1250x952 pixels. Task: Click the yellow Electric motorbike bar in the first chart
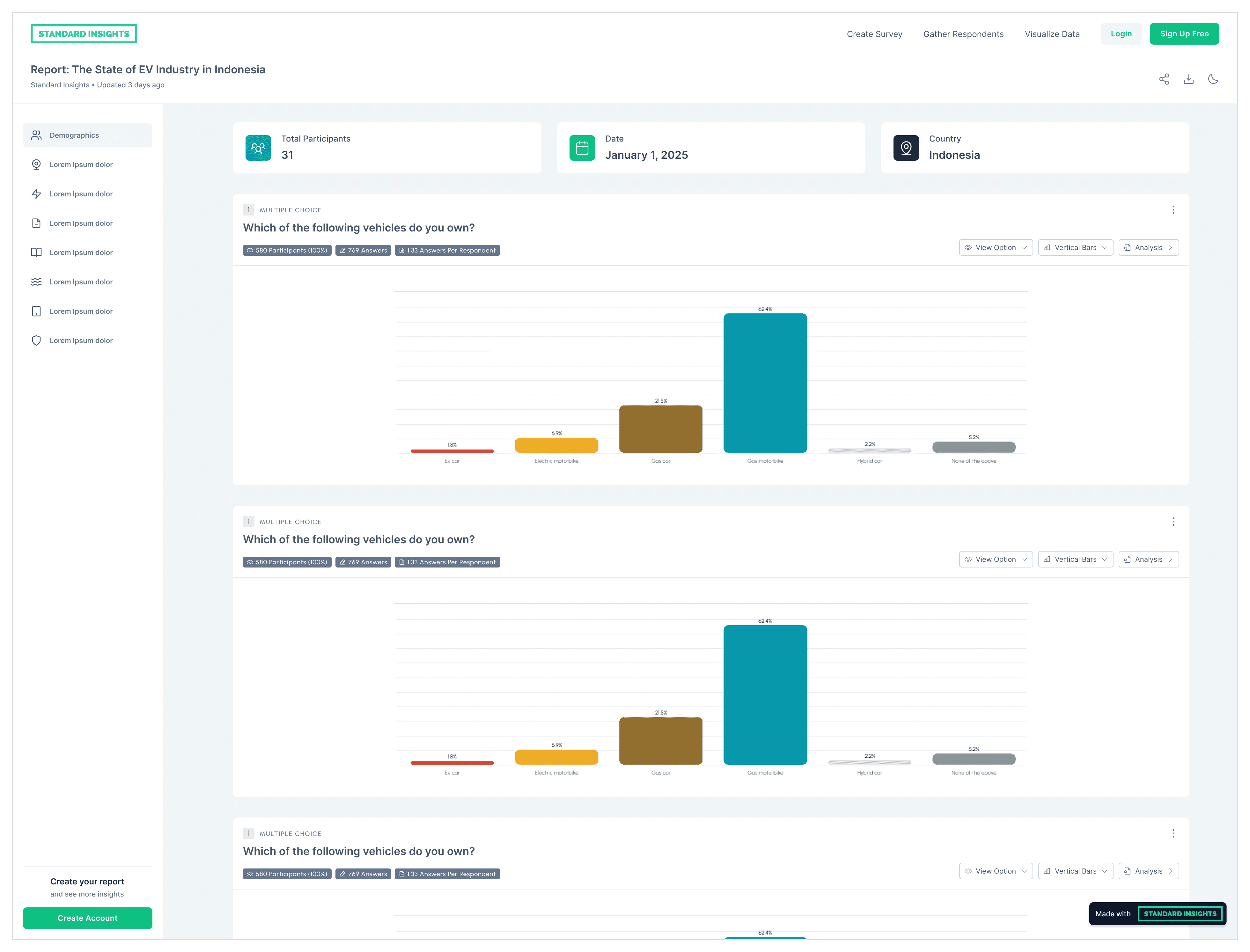coord(556,445)
